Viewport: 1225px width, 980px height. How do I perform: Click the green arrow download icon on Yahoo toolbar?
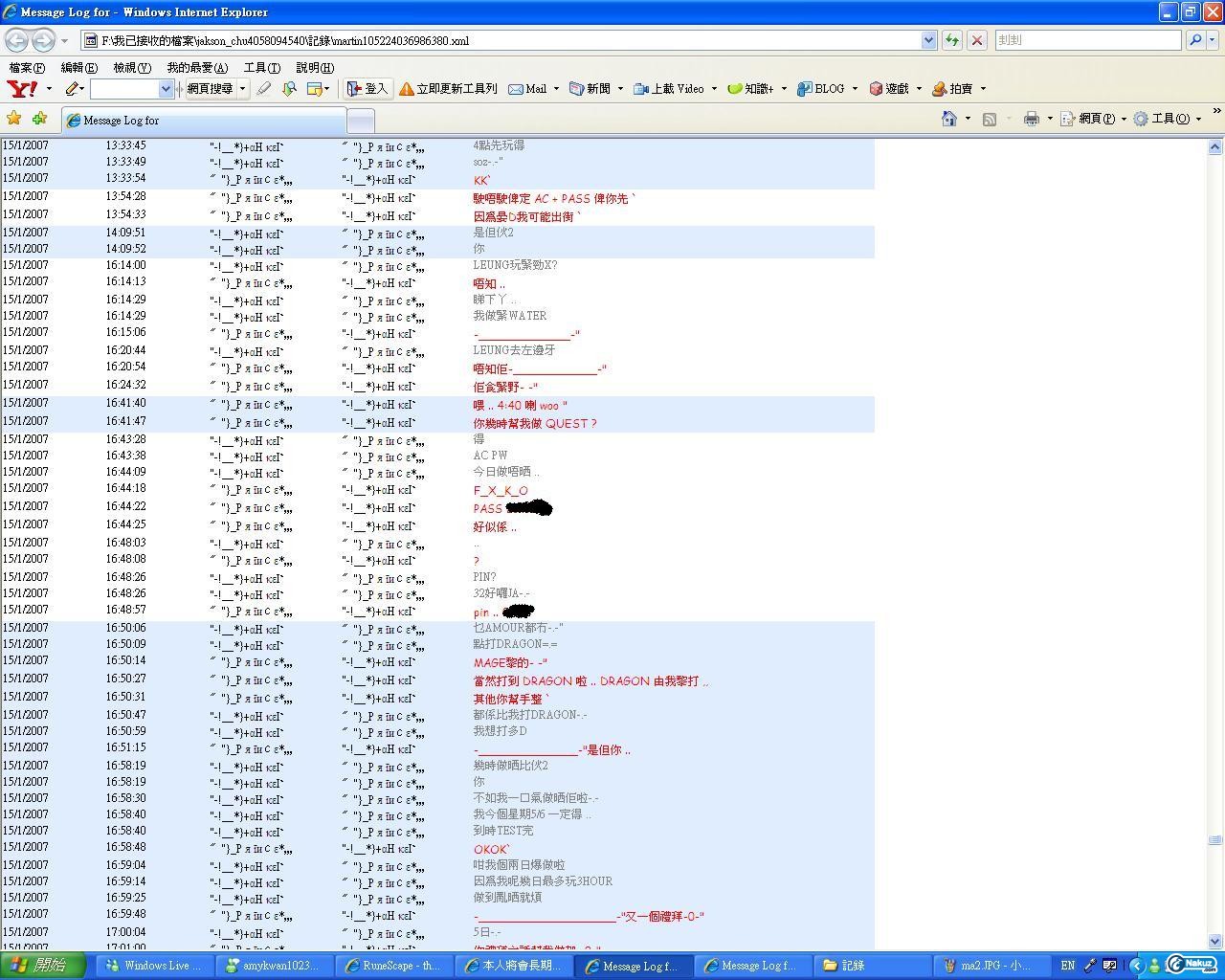[288, 88]
